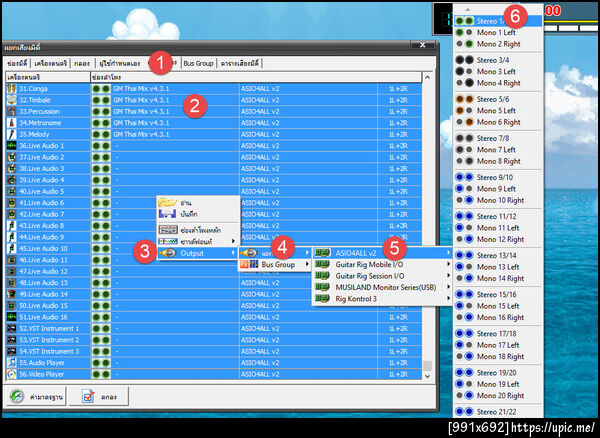The width and height of the screenshot is (600, 438).
Task: Click the blue dots icon for Stereo 9/10
Action: (x=464, y=177)
